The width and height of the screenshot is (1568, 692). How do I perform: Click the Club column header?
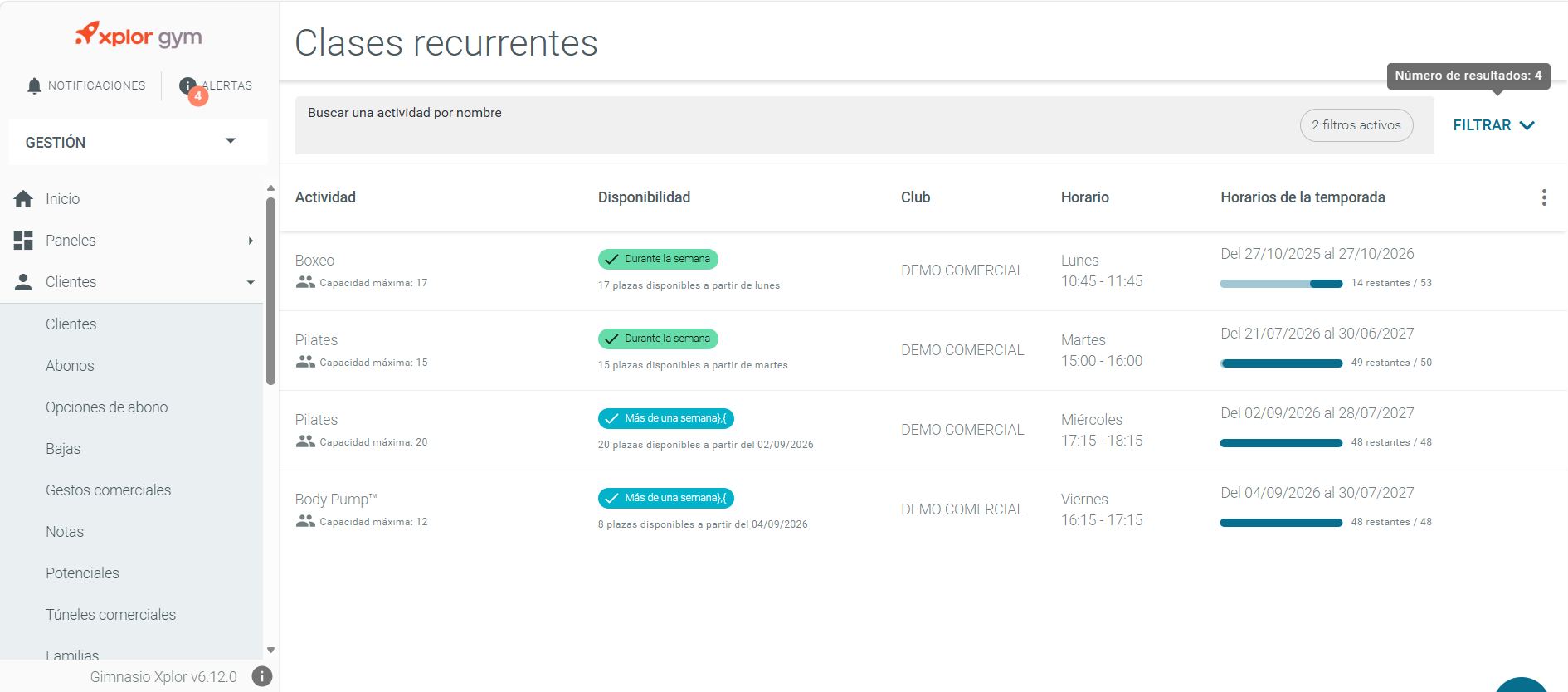915,197
